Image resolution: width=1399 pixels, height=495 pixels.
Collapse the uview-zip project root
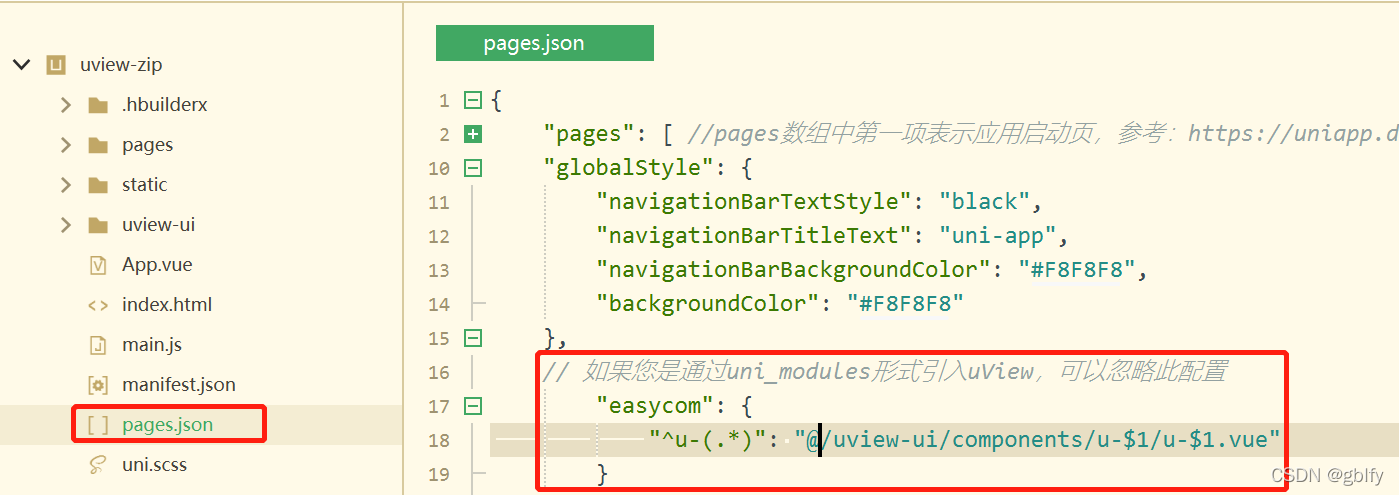click(x=21, y=65)
